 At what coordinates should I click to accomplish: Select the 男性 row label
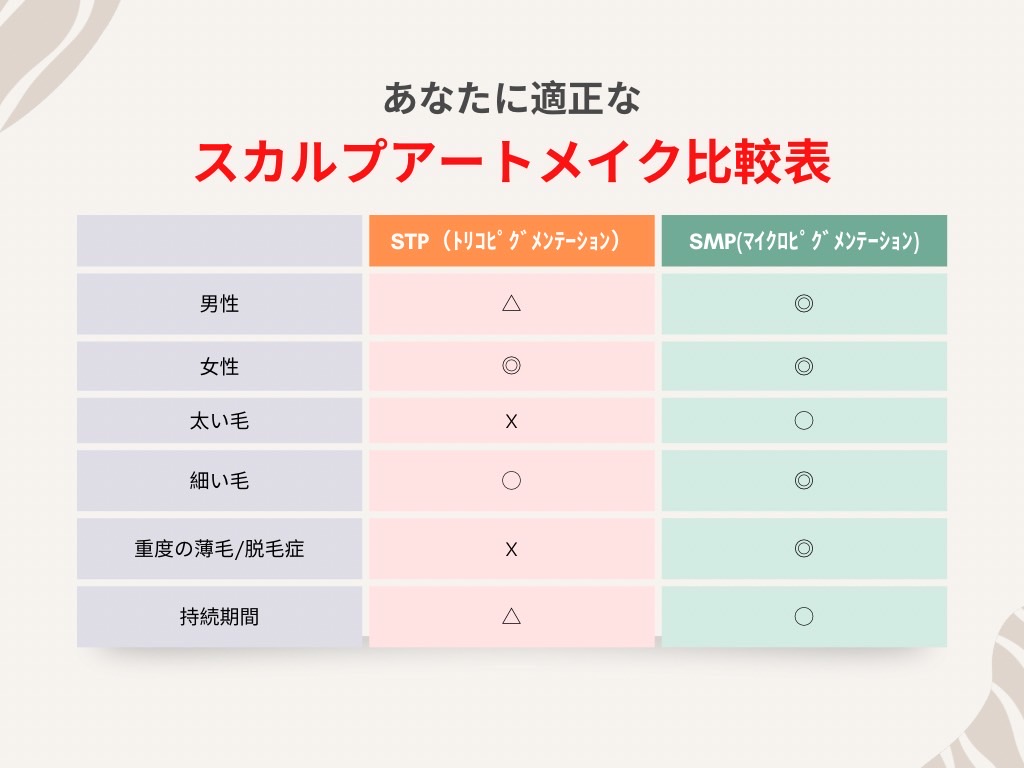pyautogui.click(x=219, y=304)
